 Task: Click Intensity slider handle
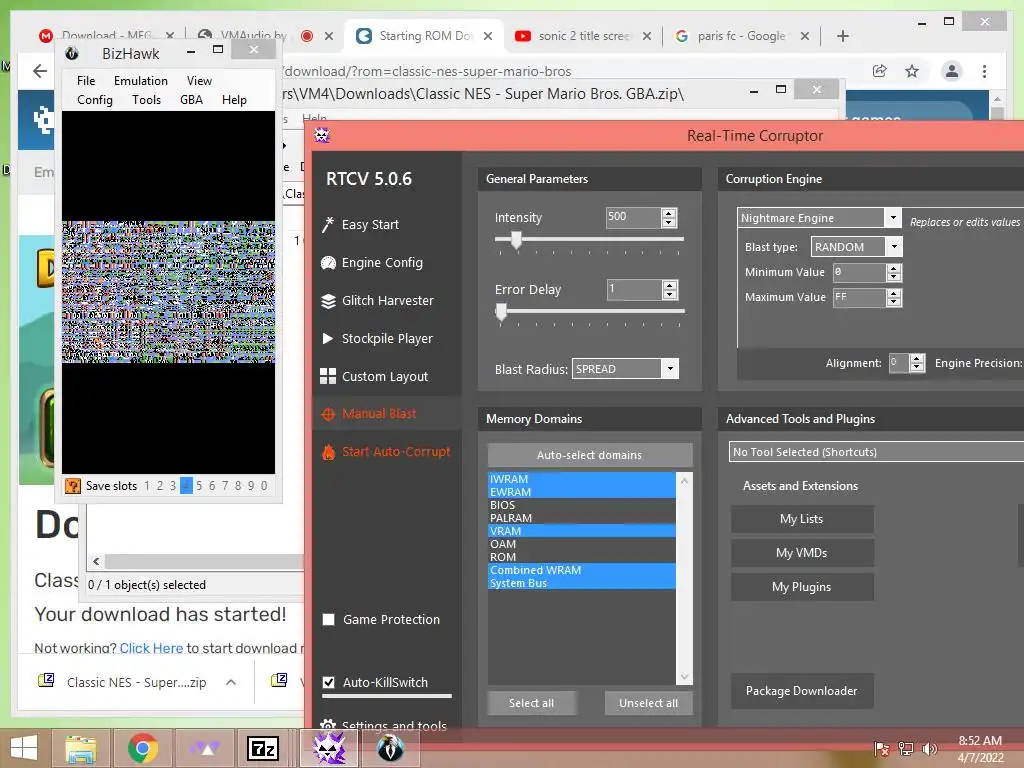tap(516, 240)
